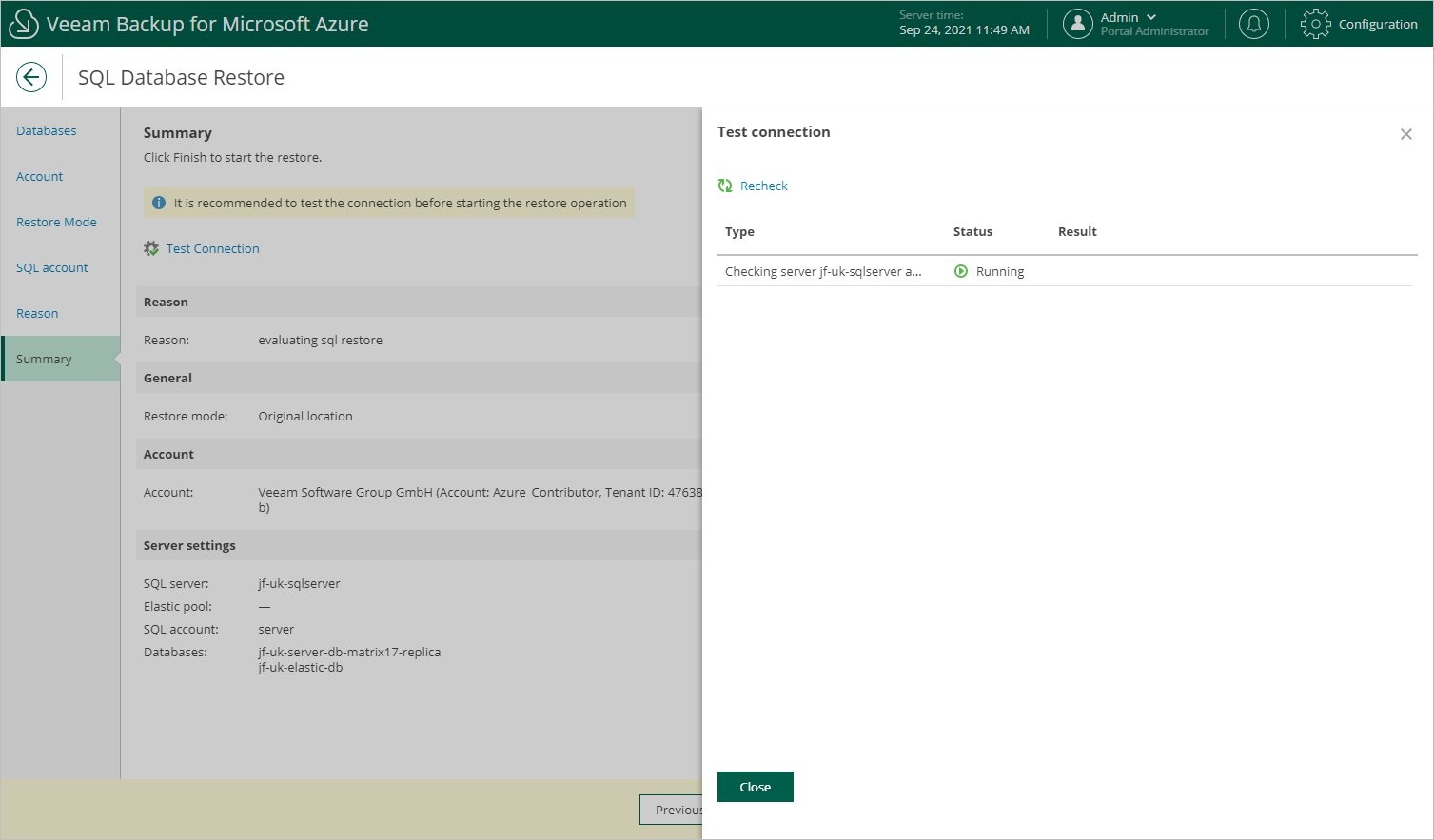Open the notifications bell icon
Viewport: 1434px width, 840px height.
(1254, 24)
